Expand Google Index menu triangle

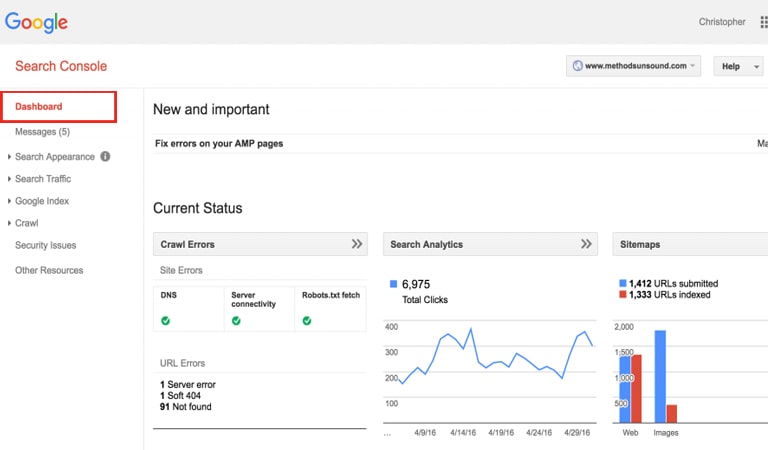[9, 201]
